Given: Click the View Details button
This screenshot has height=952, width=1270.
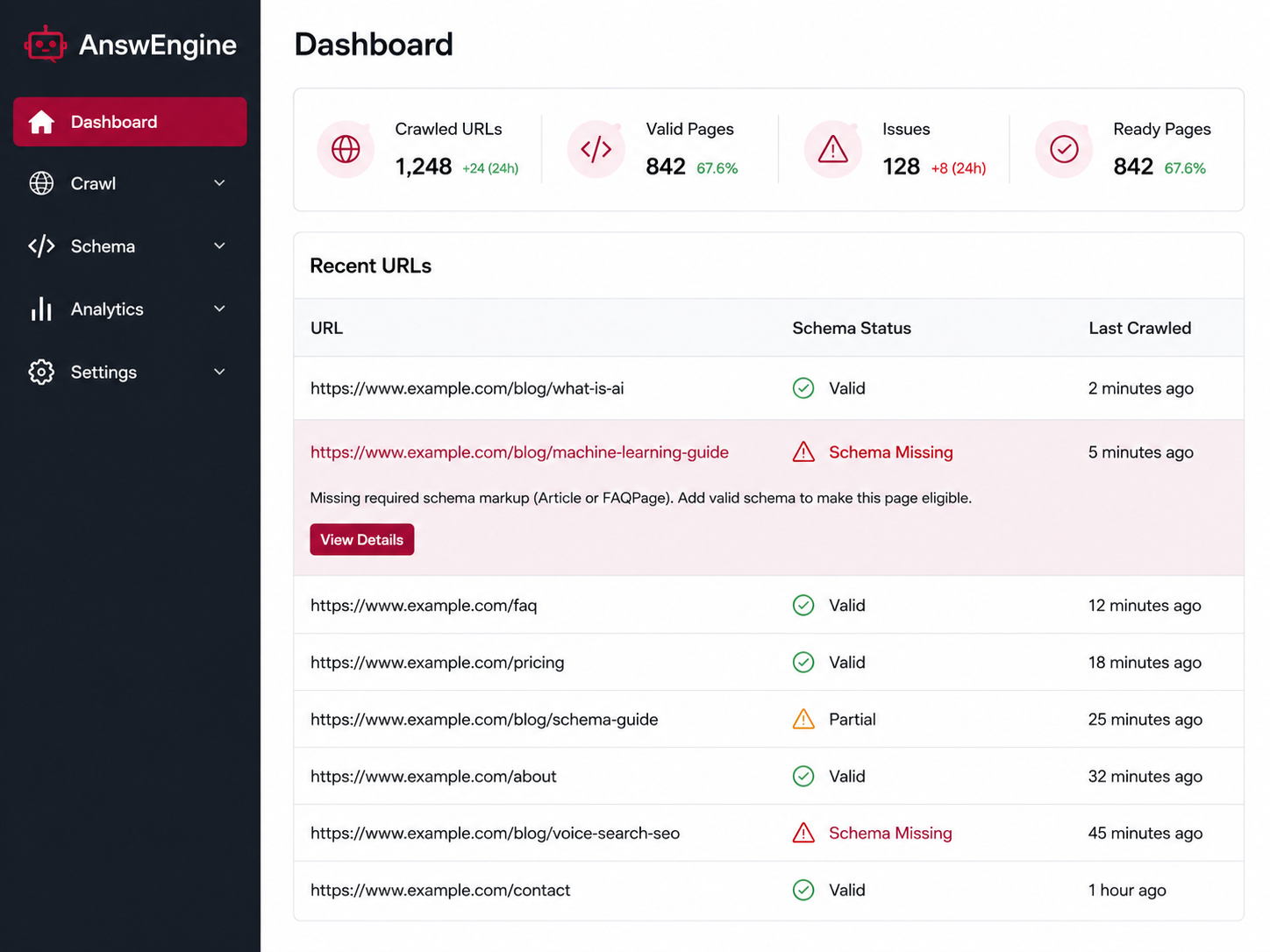Looking at the screenshot, I should (361, 540).
